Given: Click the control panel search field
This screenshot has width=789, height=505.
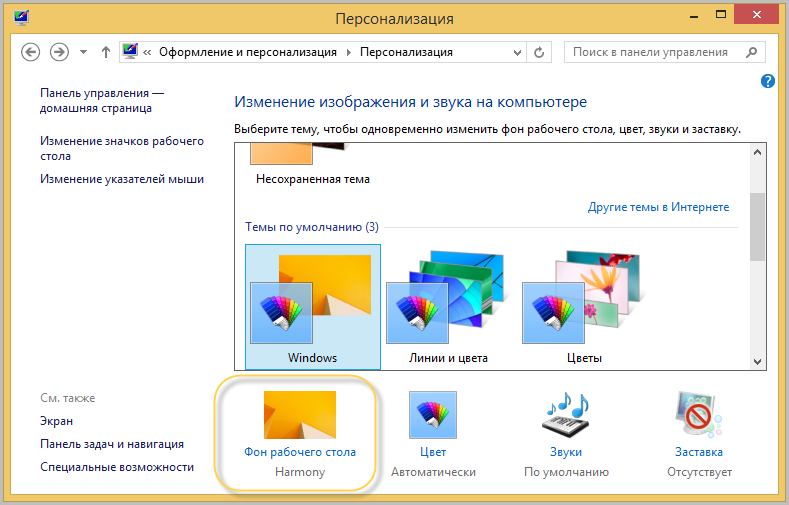Looking at the screenshot, I should click(655, 52).
